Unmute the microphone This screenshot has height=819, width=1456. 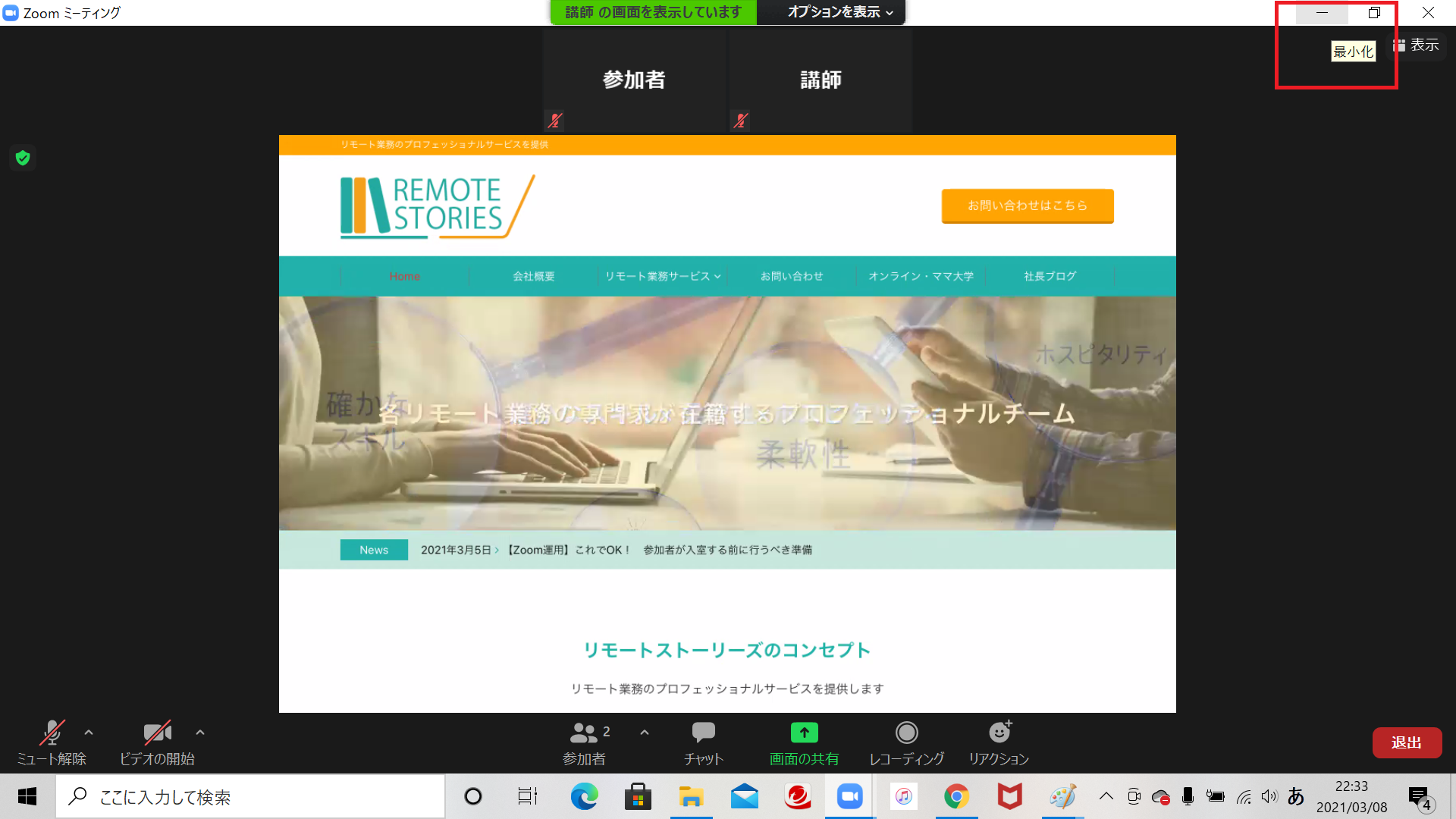51,733
